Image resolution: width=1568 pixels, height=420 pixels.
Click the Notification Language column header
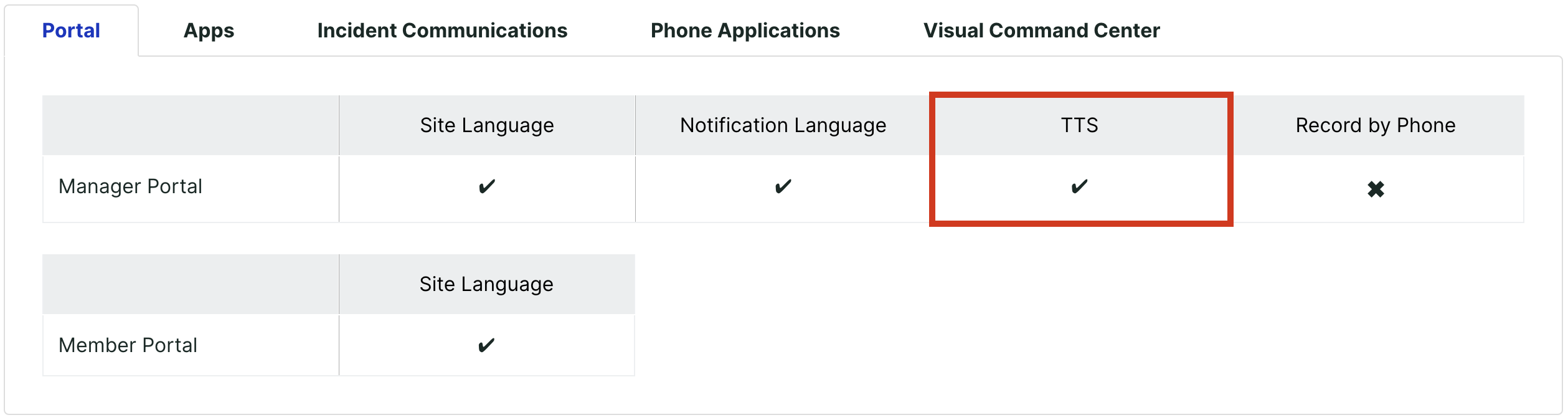783,125
